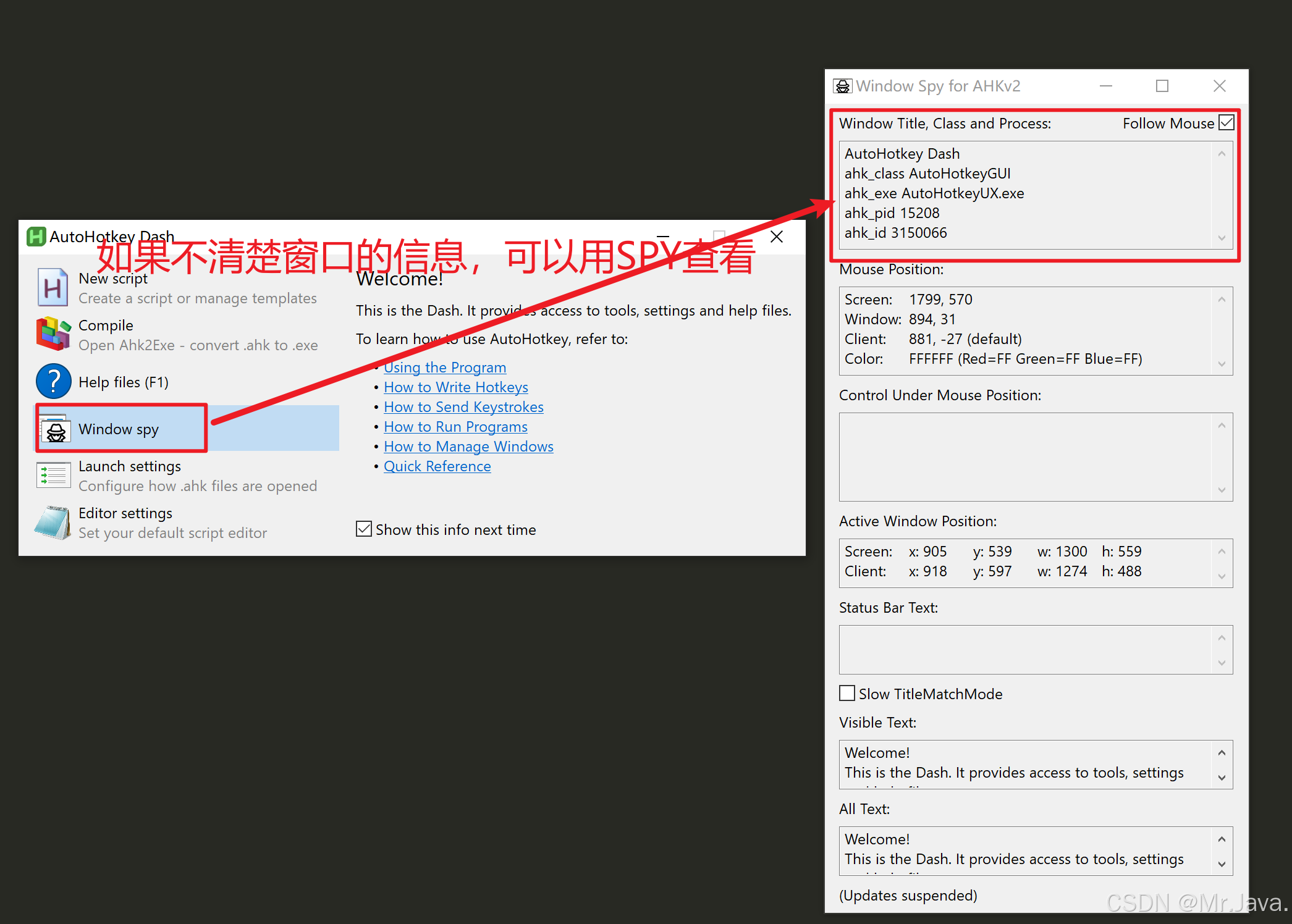Maximize the Window Spy window
Screen dimensions: 1292x924
click(x=1162, y=86)
